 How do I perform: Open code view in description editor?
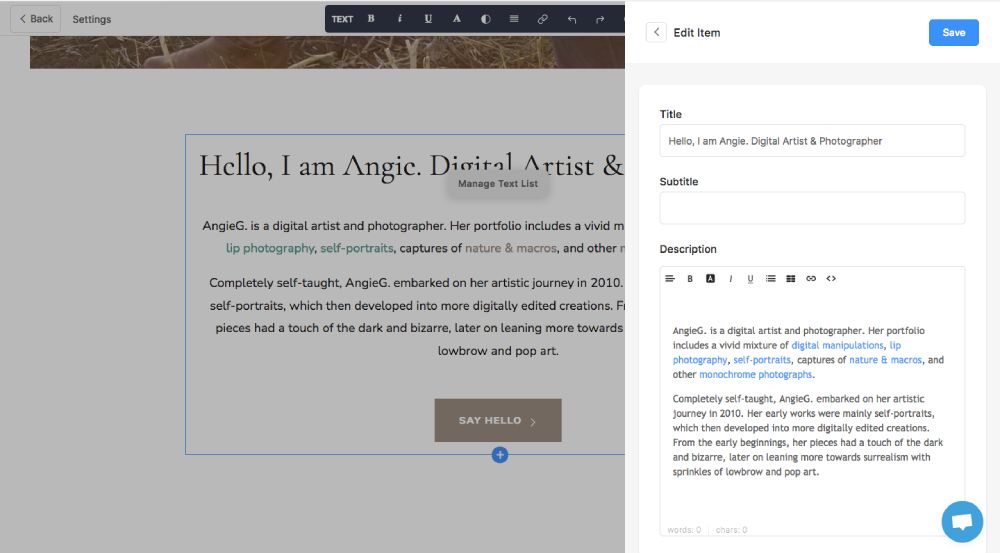(x=831, y=279)
